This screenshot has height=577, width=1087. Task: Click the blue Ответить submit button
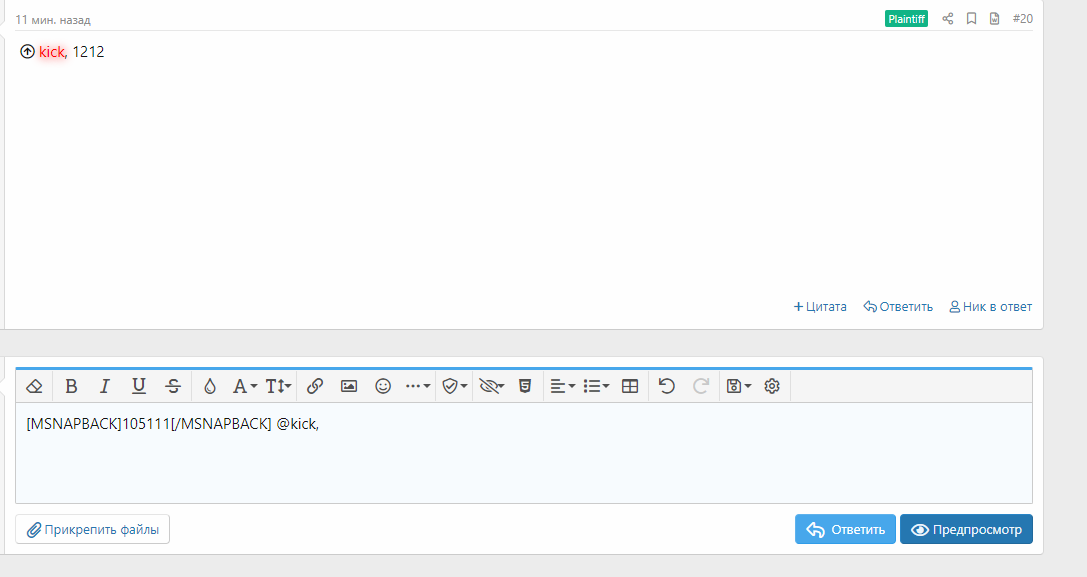tap(845, 530)
